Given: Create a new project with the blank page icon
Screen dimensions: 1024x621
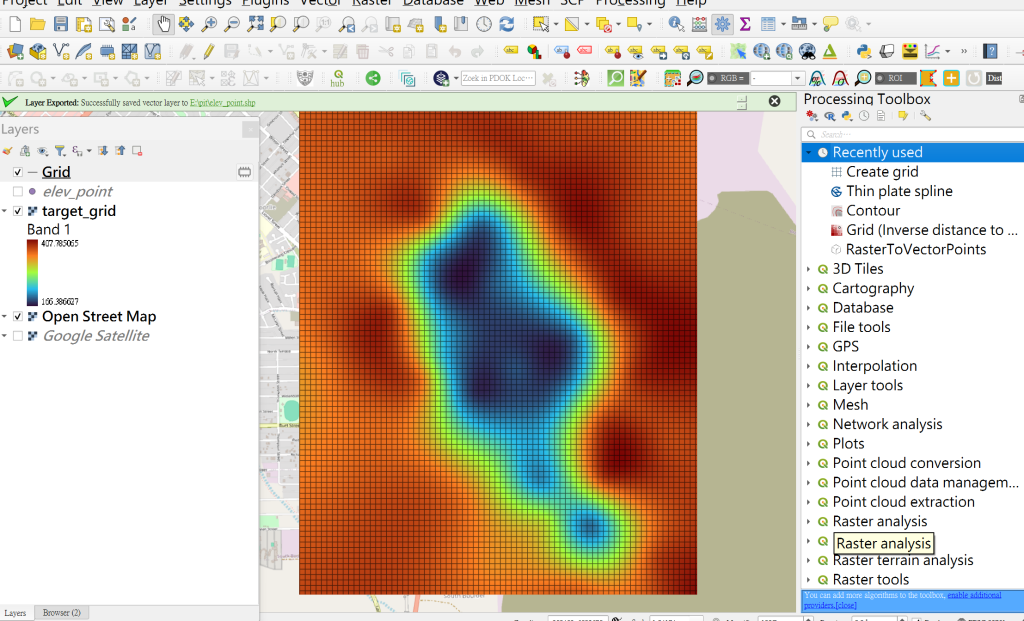Looking at the screenshot, I should coord(14,25).
